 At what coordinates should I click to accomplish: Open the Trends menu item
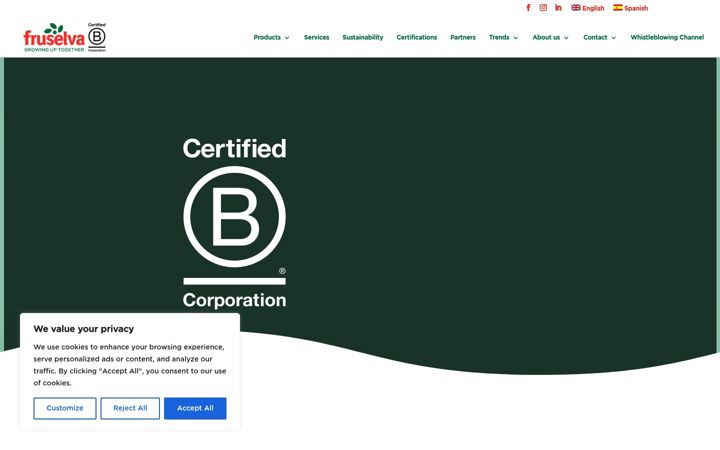tap(499, 37)
